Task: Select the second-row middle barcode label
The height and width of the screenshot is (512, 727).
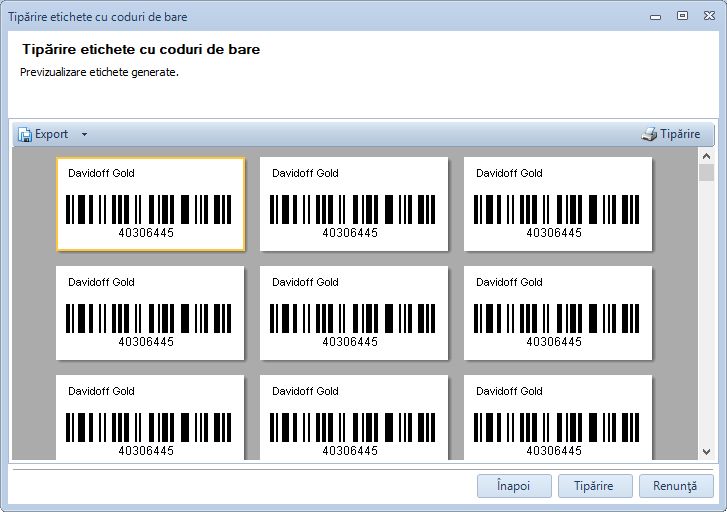Action: click(x=354, y=313)
